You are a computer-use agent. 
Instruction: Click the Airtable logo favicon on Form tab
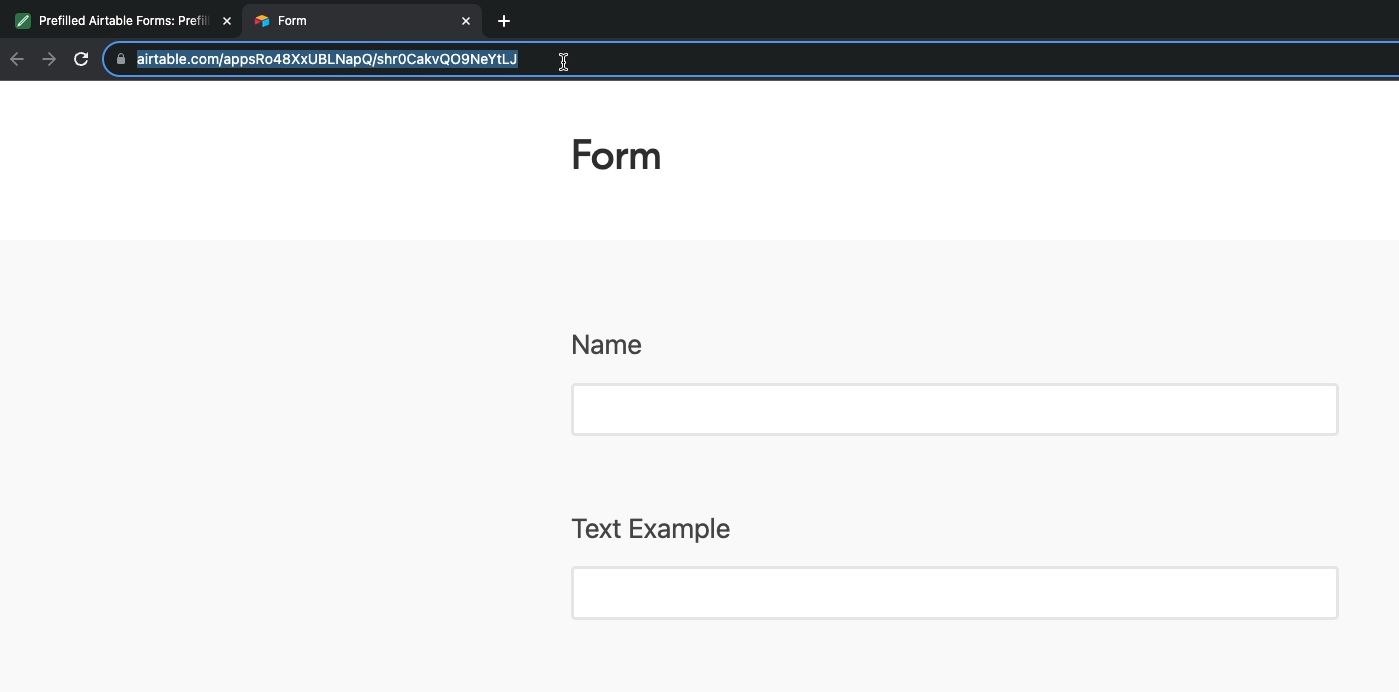tap(262, 21)
